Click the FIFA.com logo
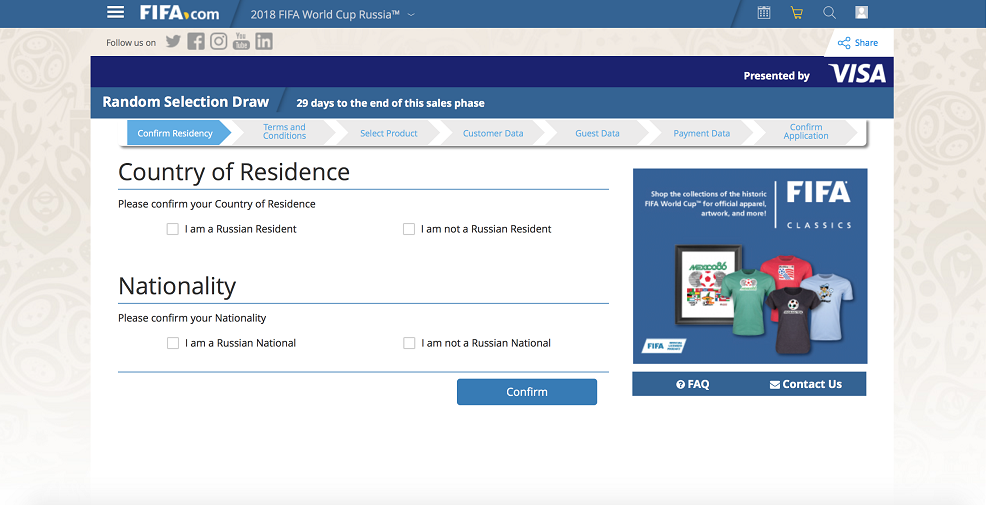This screenshot has width=986, height=505. tap(179, 13)
